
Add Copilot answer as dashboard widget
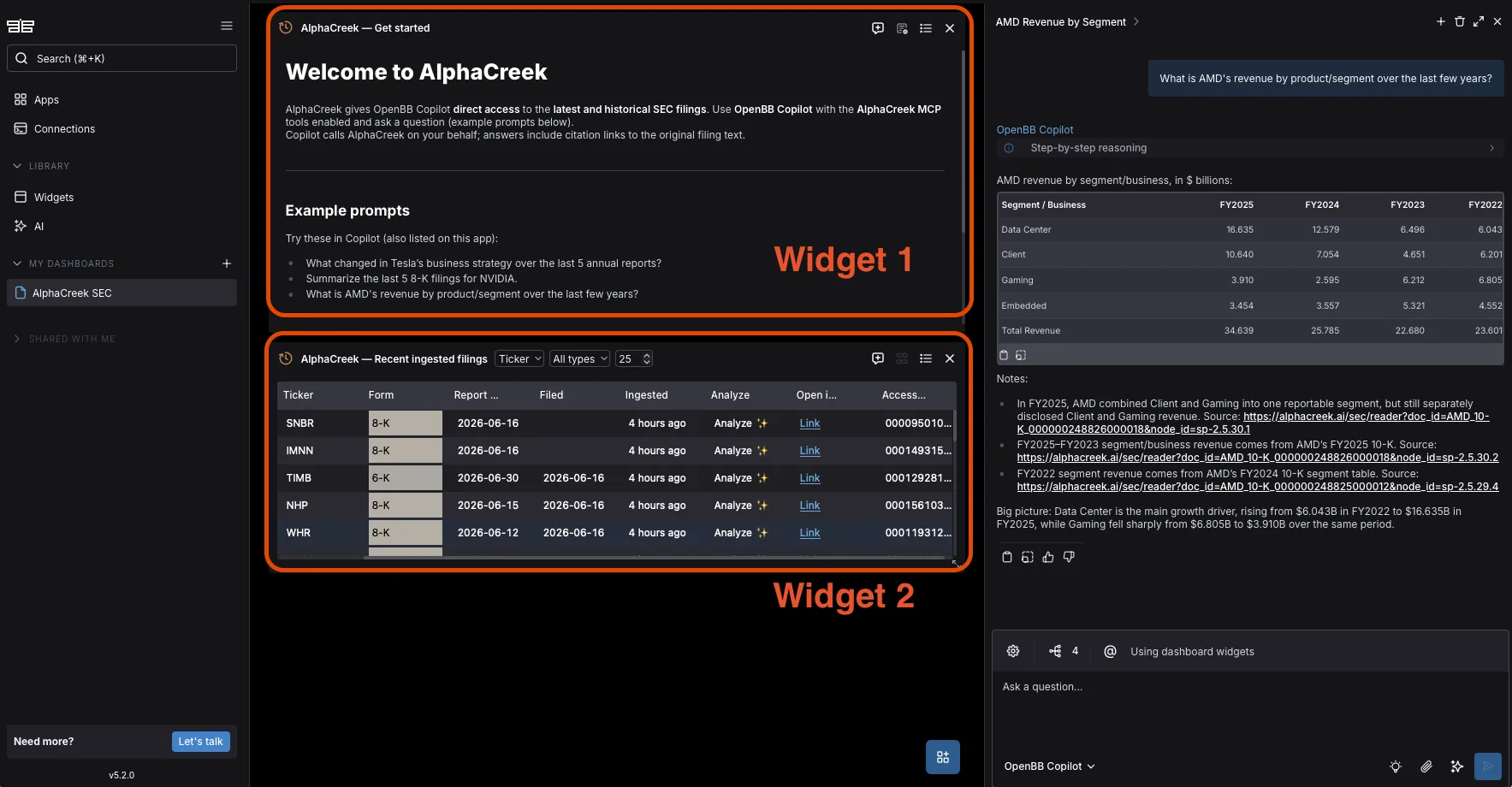click(1028, 557)
